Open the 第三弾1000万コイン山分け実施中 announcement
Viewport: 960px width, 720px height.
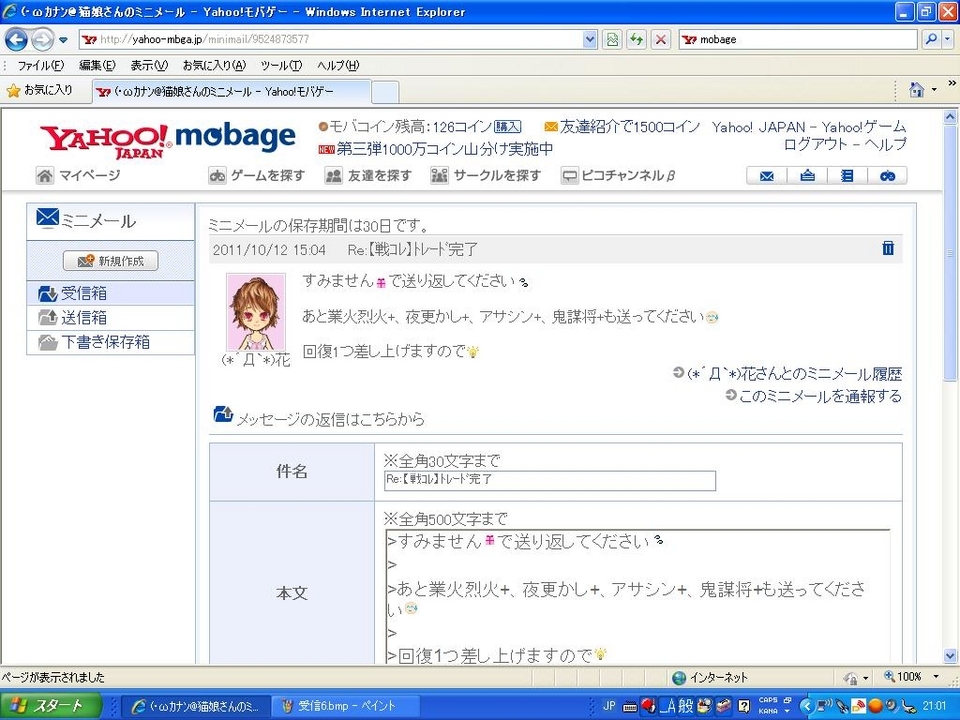(x=444, y=149)
